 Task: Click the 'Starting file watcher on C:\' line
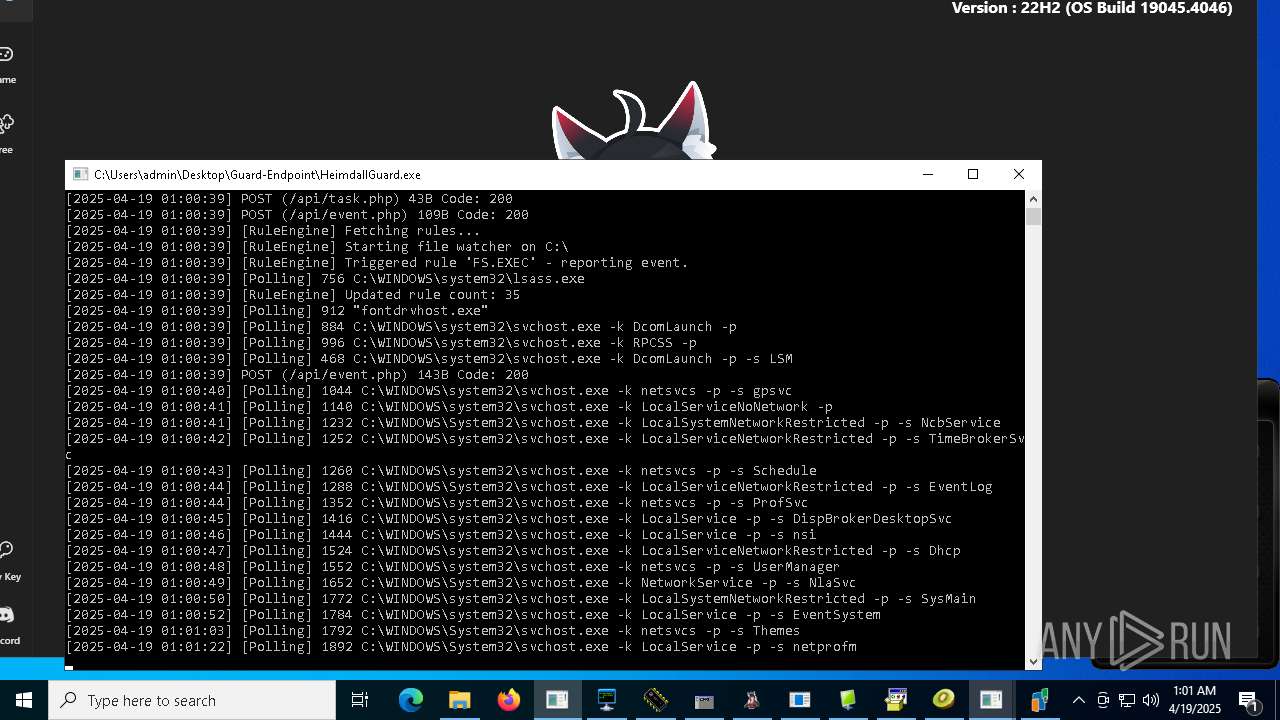pos(317,247)
